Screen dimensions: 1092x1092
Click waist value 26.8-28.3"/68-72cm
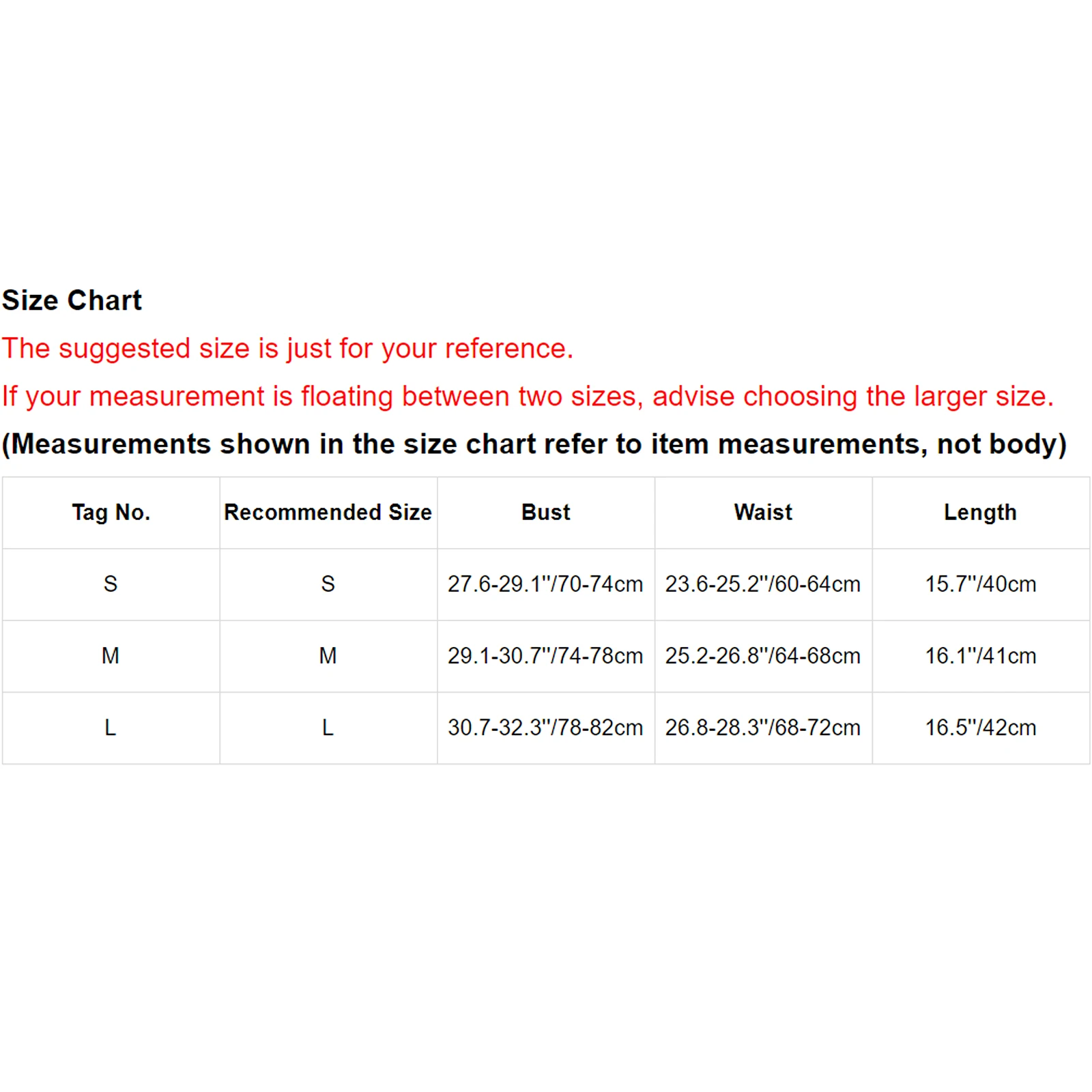763,728
